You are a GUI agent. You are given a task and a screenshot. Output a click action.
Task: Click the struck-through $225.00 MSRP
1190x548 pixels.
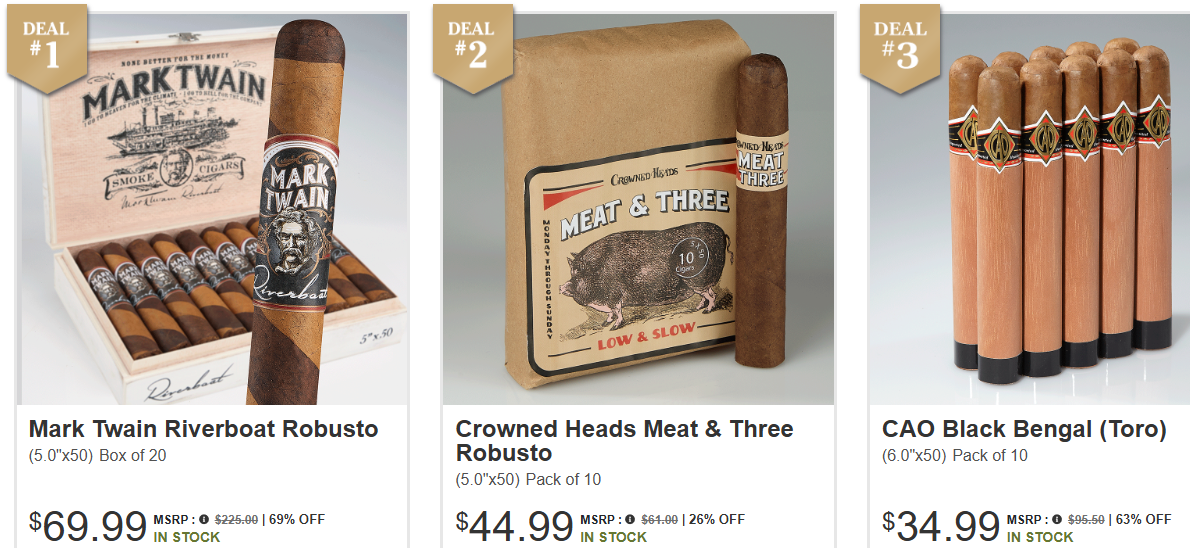pos(236,520)
